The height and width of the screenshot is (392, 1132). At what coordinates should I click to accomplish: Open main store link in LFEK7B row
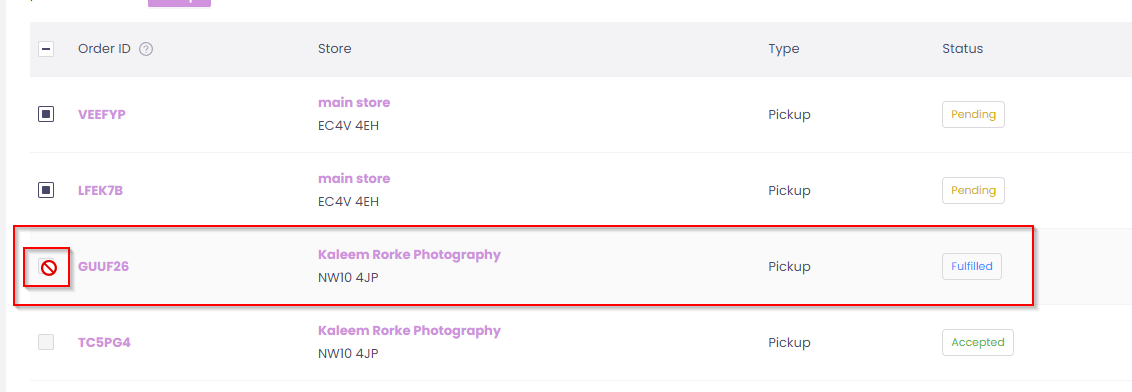354,178
